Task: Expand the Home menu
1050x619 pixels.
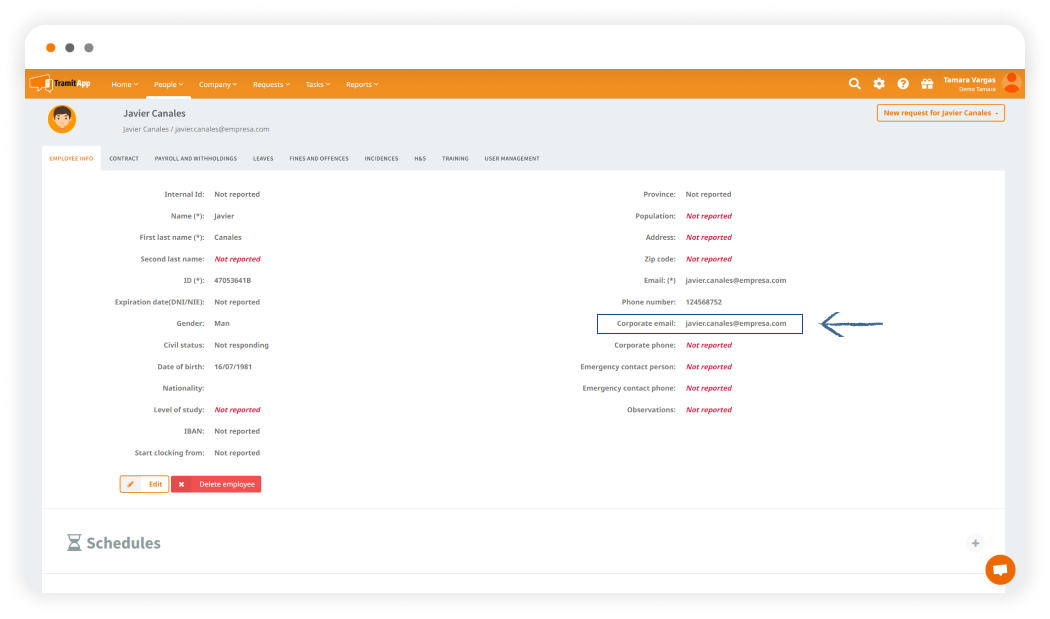Action: pos(124,85)
